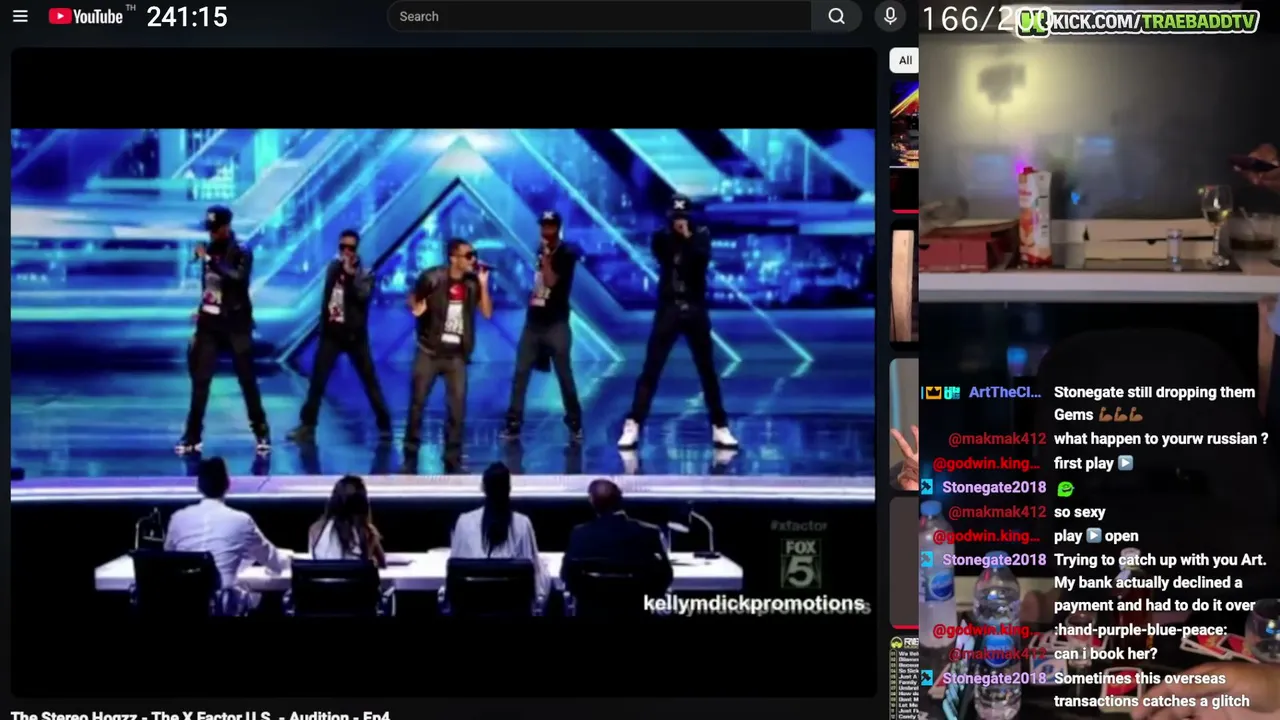Click @makmak412 beside "what happen to yourw russian ?"

(997, 439)
